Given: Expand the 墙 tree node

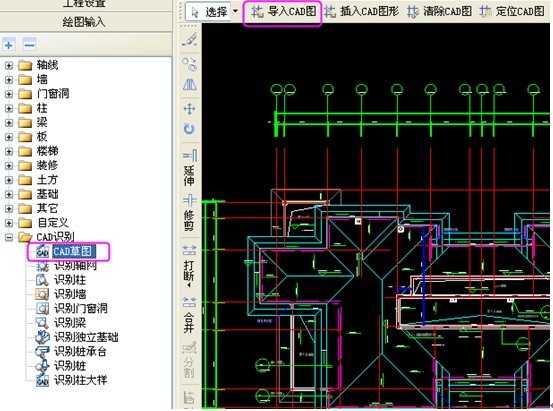Looking at the screenshot, I should [9, 80].
